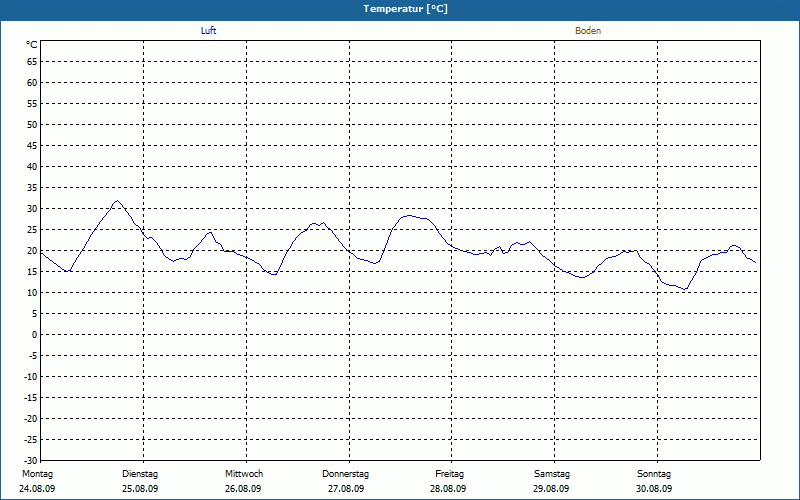Click the Luft legend label
This screenshot has width=800, height=500.
point(208,31)
